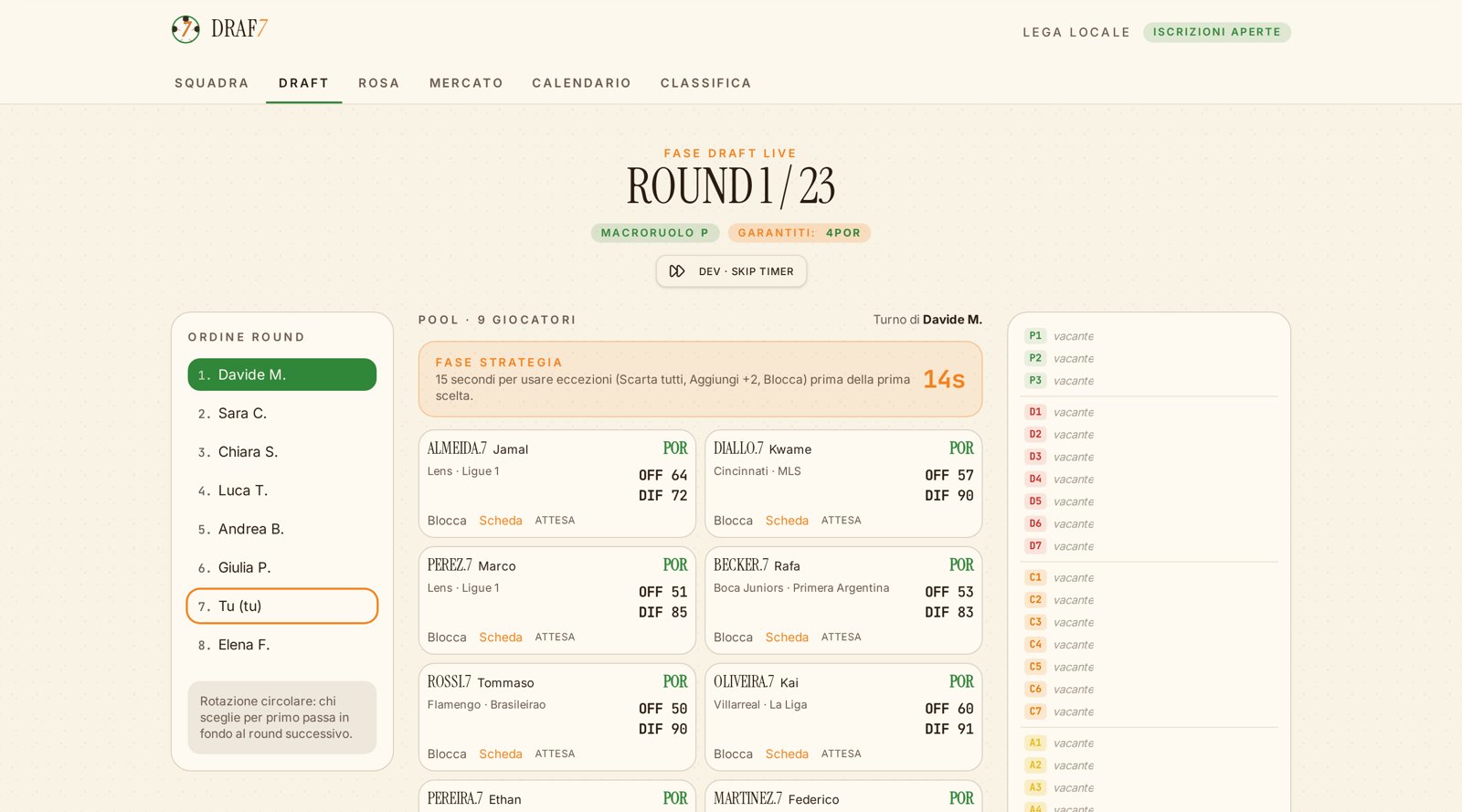
Task: Click the GARANTITI: 4POR badge
Action: click(x=800, y=233)
